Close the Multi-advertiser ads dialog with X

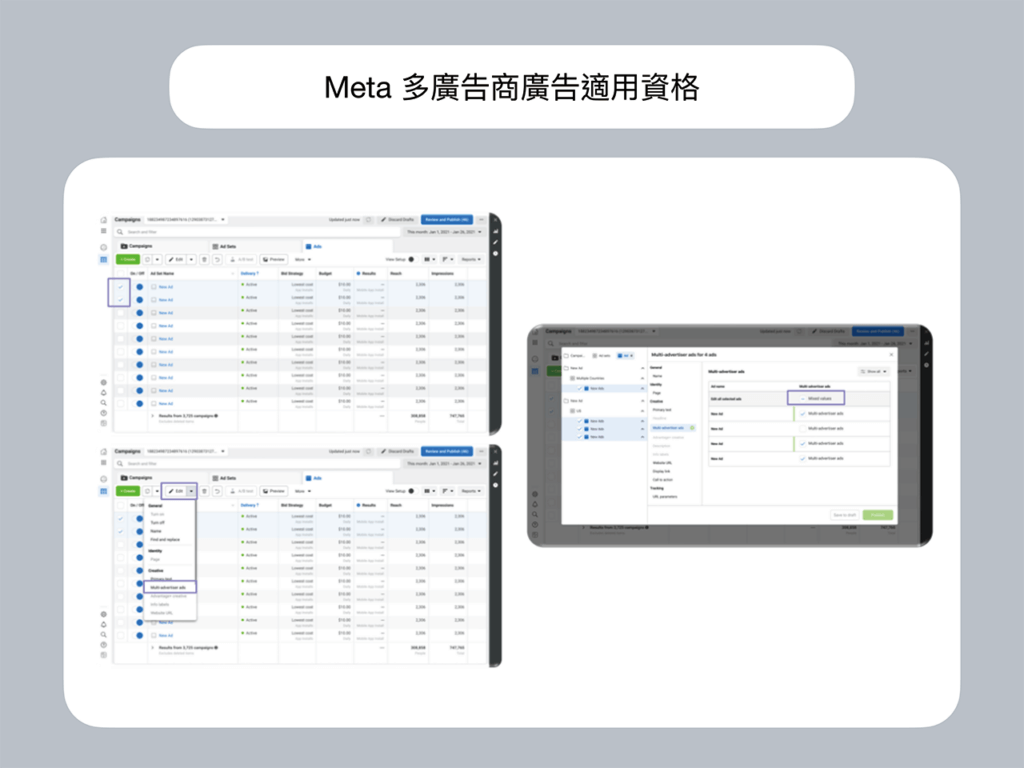(891, 355)
